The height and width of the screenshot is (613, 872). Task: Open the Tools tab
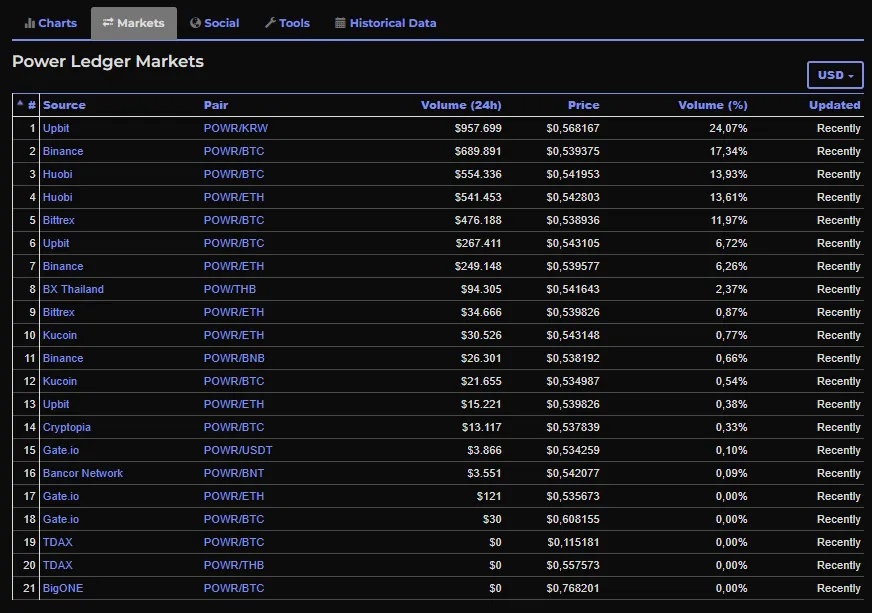(287, 23)
